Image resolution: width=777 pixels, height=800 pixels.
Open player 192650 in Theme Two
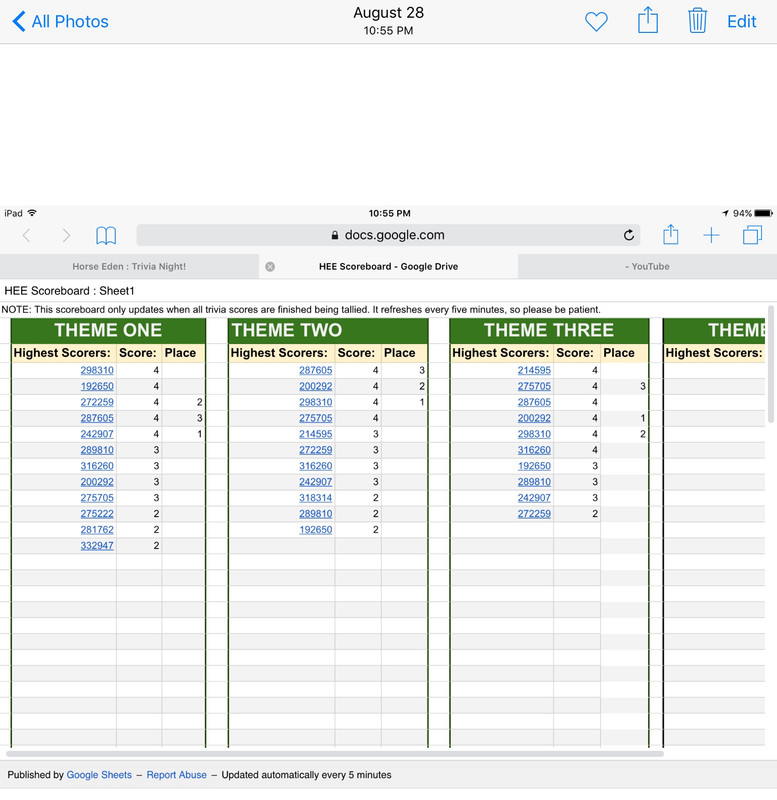pos(315,530)
